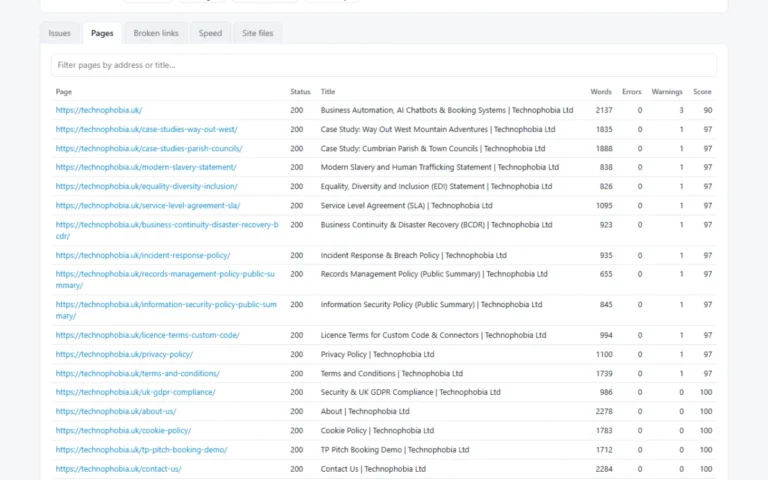
Task: Select the title 'Licence Terms for Custom Code & Connectors'
Action: point(400,335)
